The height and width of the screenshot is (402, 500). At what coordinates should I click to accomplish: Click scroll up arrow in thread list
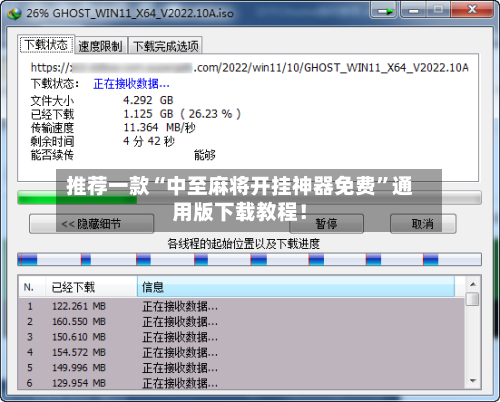(473, 284)
